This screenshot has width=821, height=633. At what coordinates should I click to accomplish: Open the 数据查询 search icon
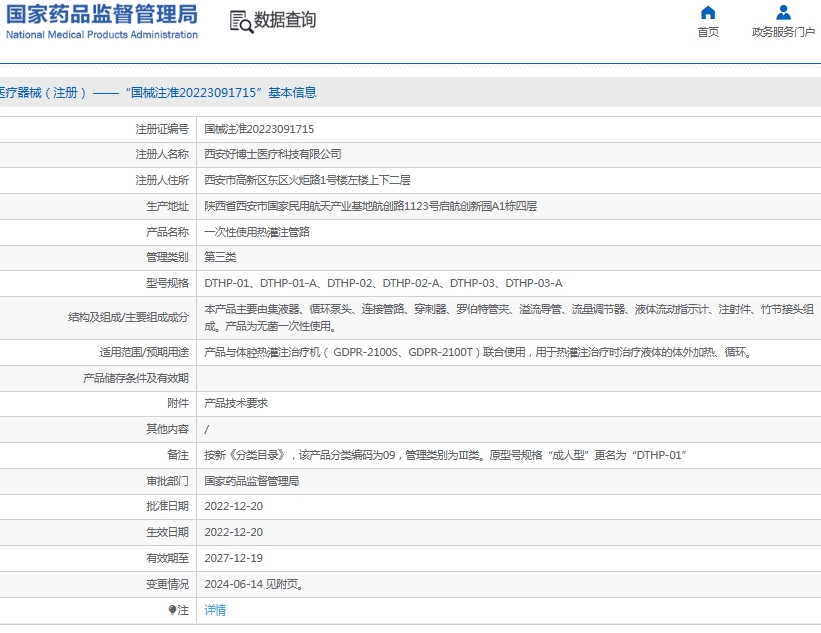pyautogui.click(x=241, y=21)
